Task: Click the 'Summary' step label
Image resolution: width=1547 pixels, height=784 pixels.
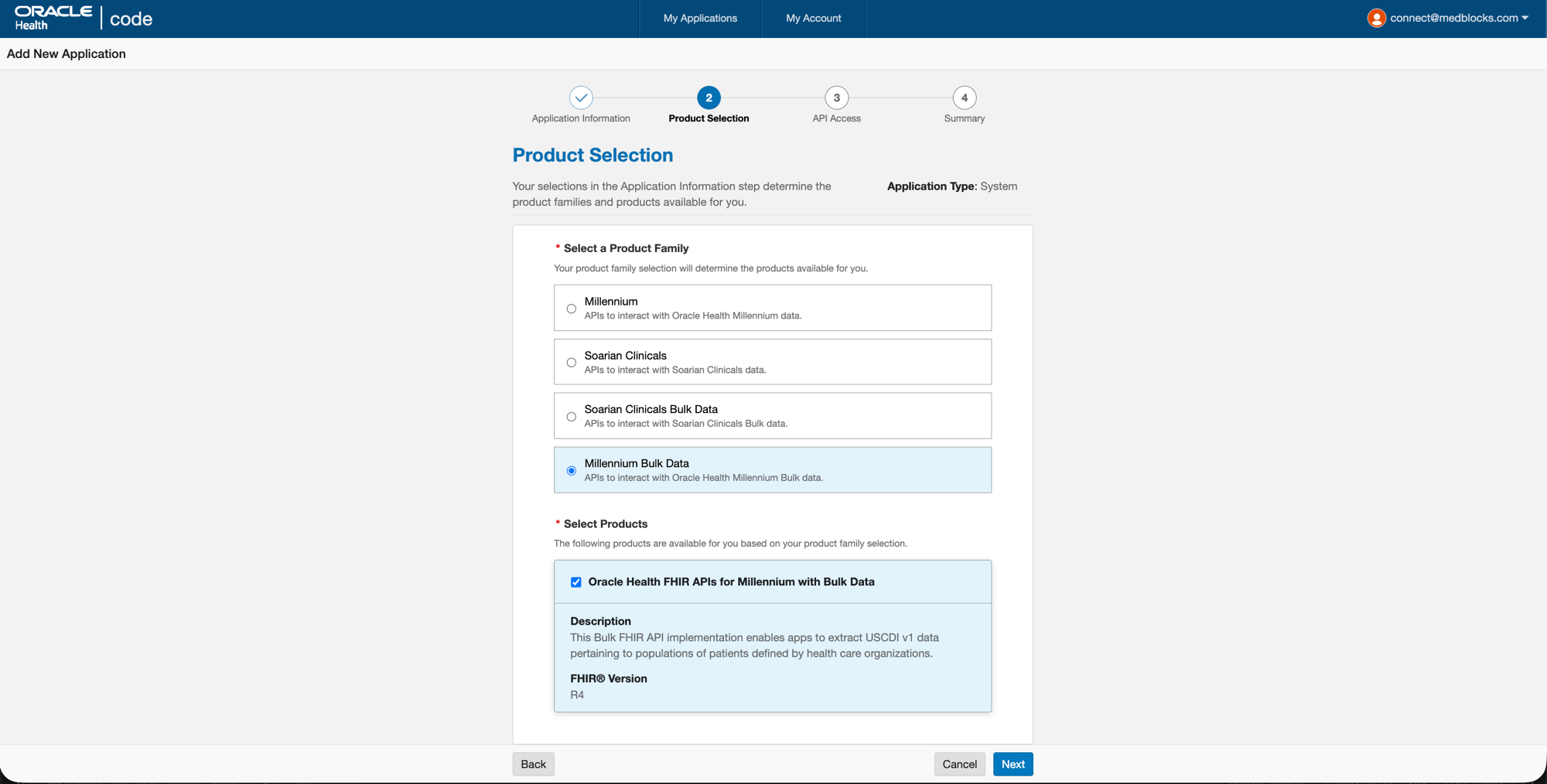Action: pyautogui.click(x=965, y=118)
